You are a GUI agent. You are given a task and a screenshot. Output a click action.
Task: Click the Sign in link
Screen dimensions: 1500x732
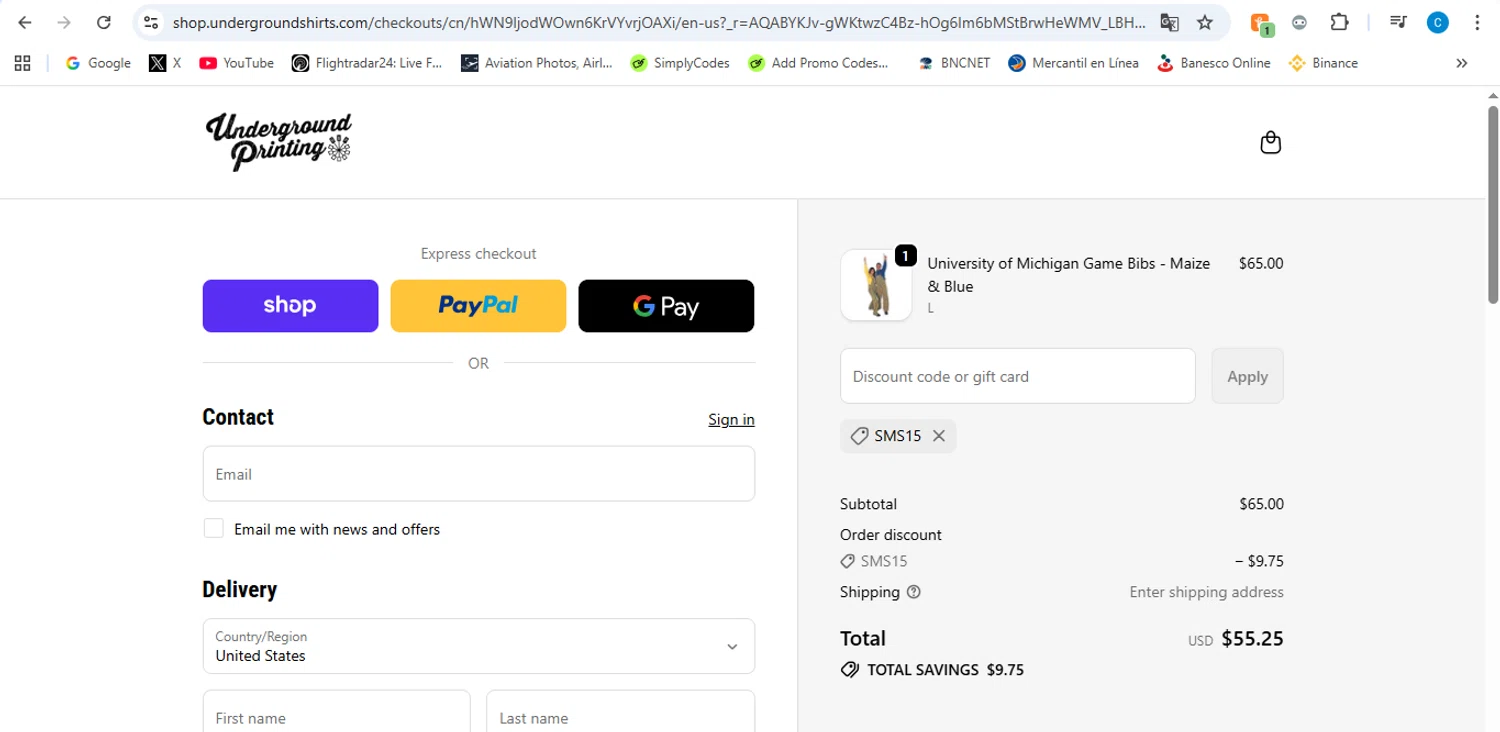[x=731, y=419]
